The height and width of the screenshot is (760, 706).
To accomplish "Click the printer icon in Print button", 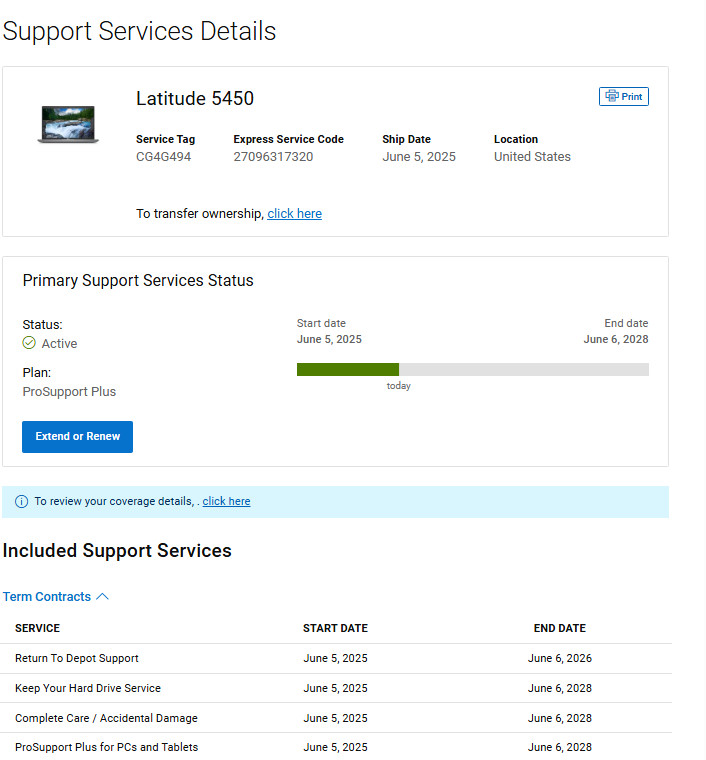I will click(x=612, y=96).
